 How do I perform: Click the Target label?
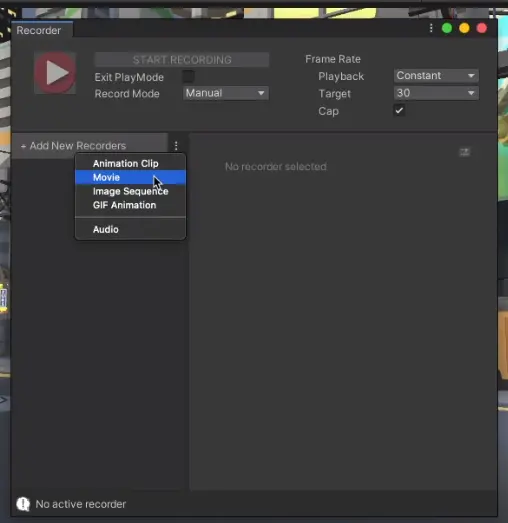pos(335,94)
